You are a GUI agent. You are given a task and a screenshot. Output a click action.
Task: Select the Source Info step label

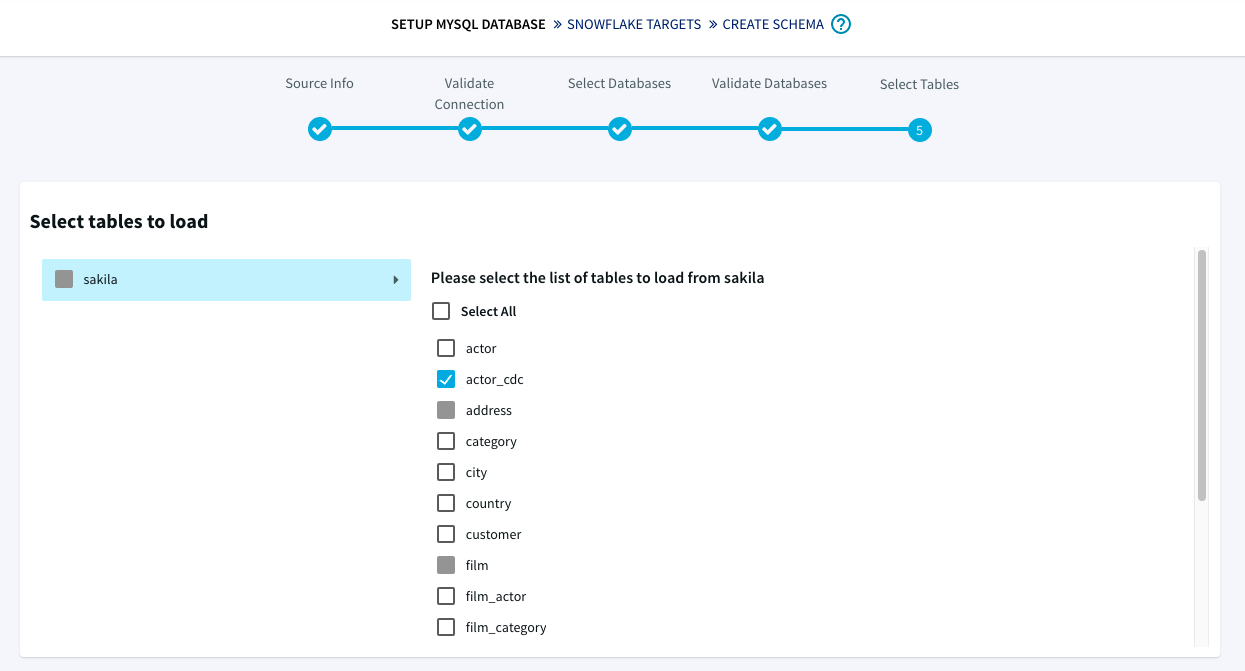[x=319, y=83]
